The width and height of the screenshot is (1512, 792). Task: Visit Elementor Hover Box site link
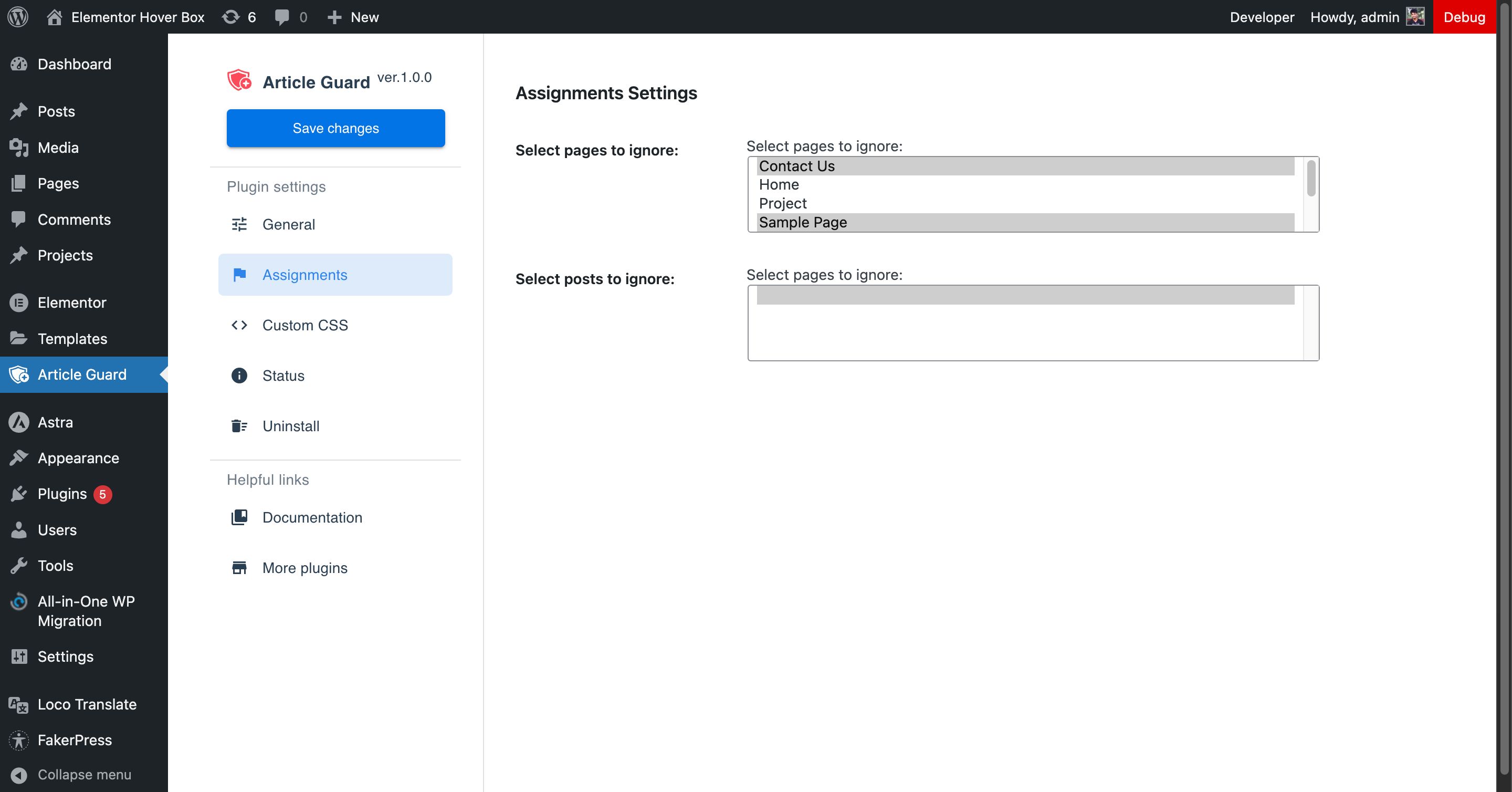tap(125, 17)
